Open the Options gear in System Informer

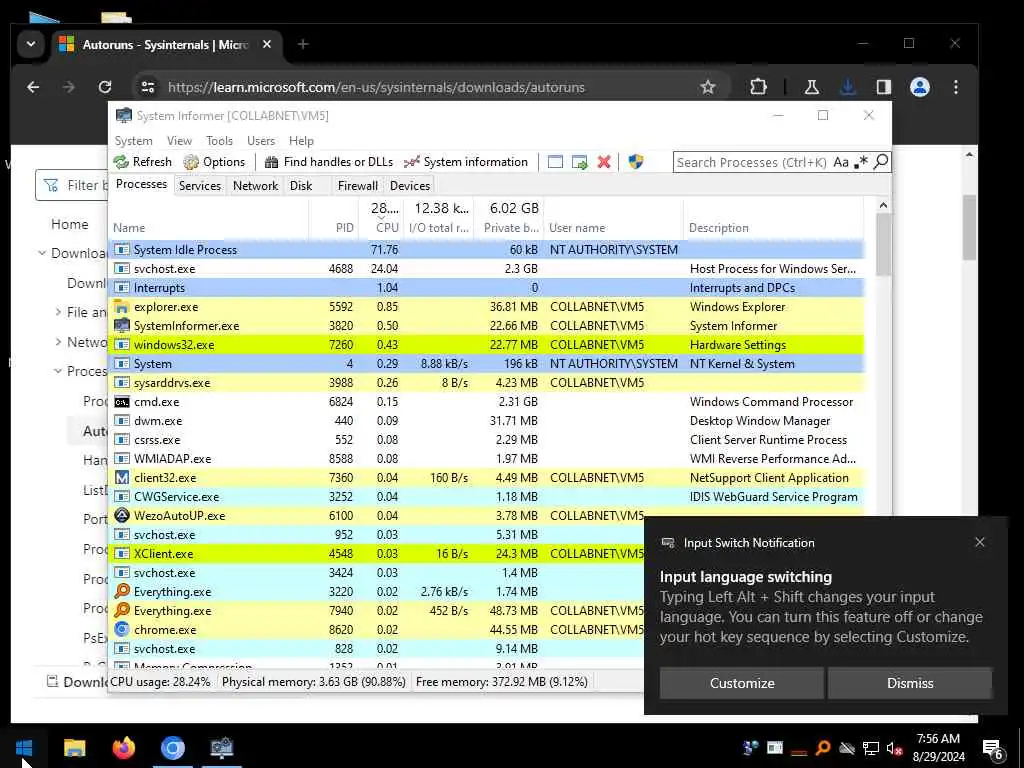191,162
